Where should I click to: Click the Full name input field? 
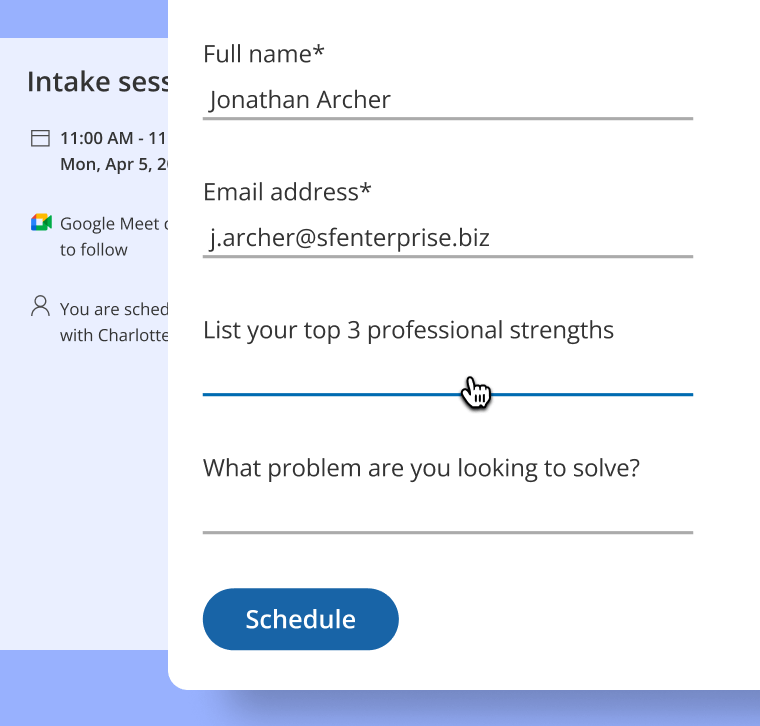pyautogui.click(x=447, y=100)
